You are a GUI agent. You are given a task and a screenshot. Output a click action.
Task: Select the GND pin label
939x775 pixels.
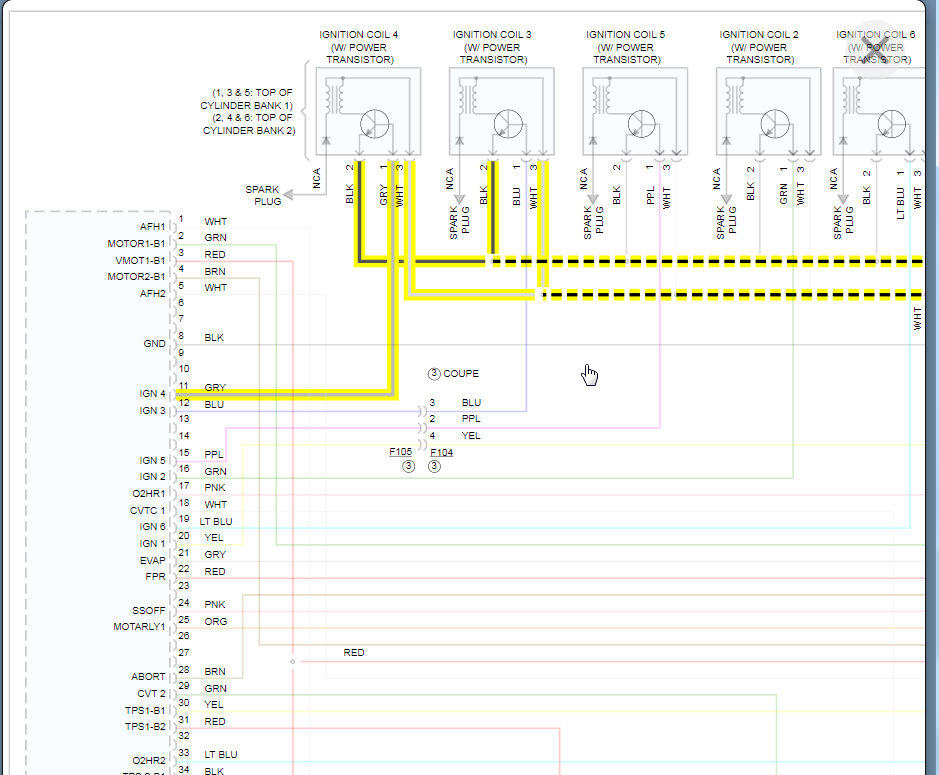(155, 343)
